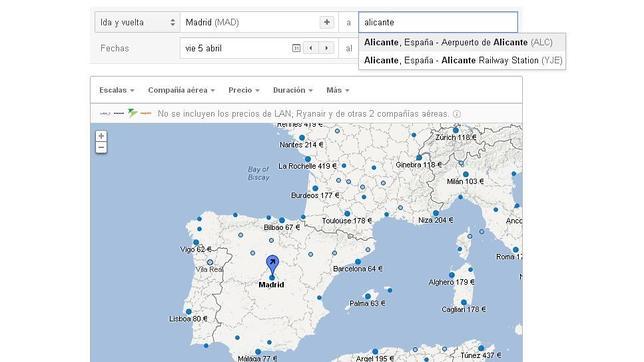This screenshot has width=644, height=362.
Task: Select Toulouse 178 € destination on map
Action: 347,221
